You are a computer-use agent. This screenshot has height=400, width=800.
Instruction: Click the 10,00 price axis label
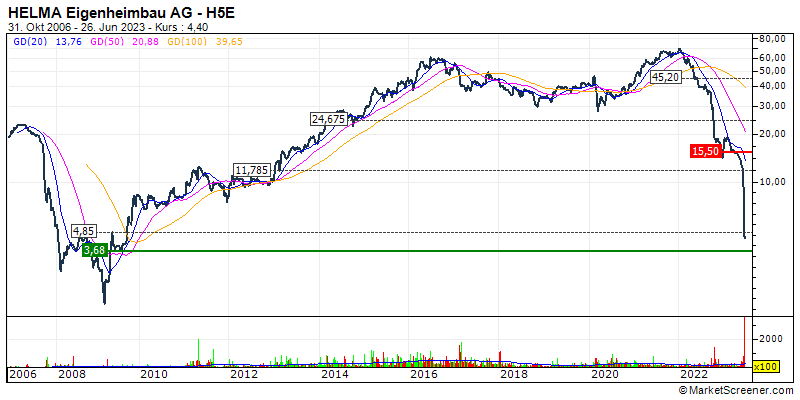[x=771, y=182]
